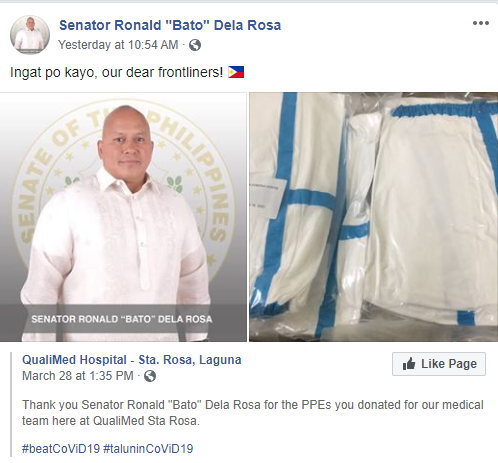Click the globe icon next to March 28
The image size is (498, 463).
pyautogui.click(x=150, y=376)
